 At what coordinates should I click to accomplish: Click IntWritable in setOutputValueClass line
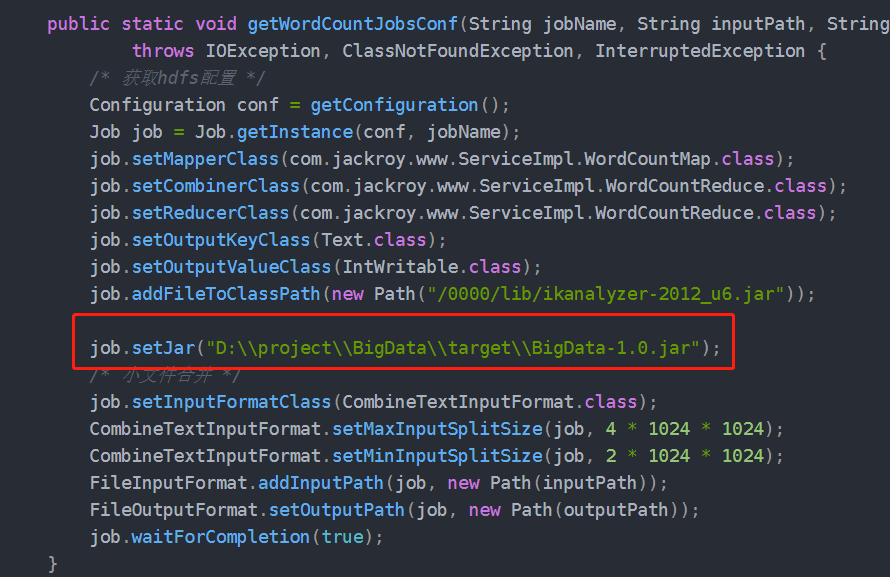coord(401,267)
